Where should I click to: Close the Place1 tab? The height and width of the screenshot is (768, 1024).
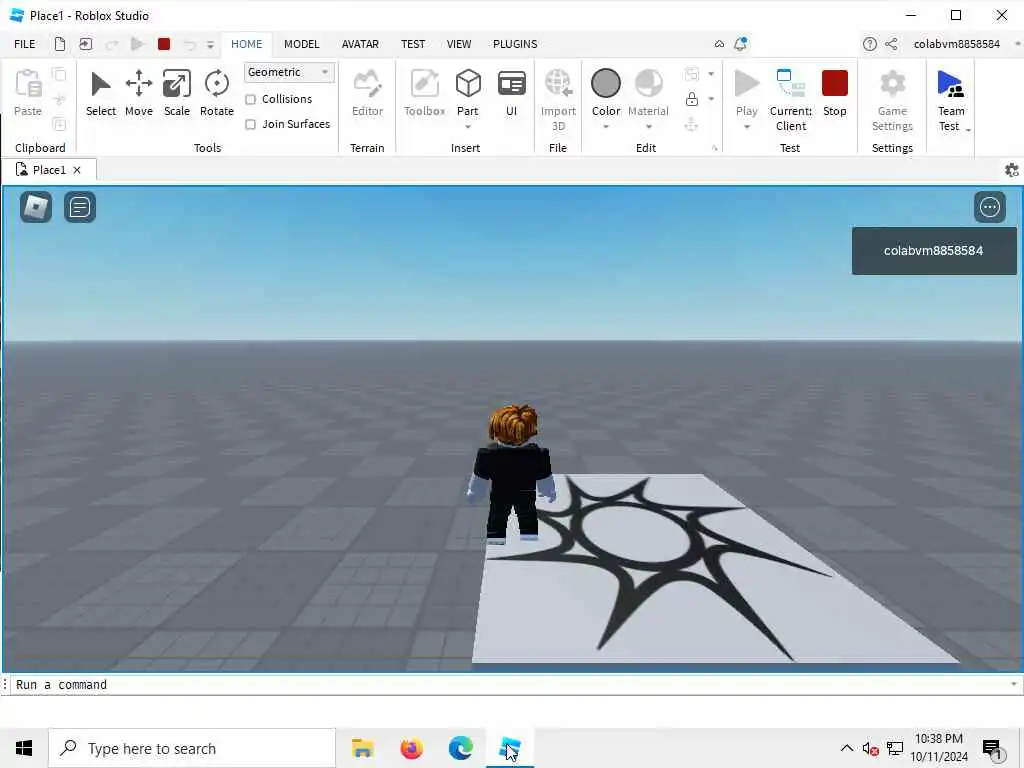coord(77,170)
